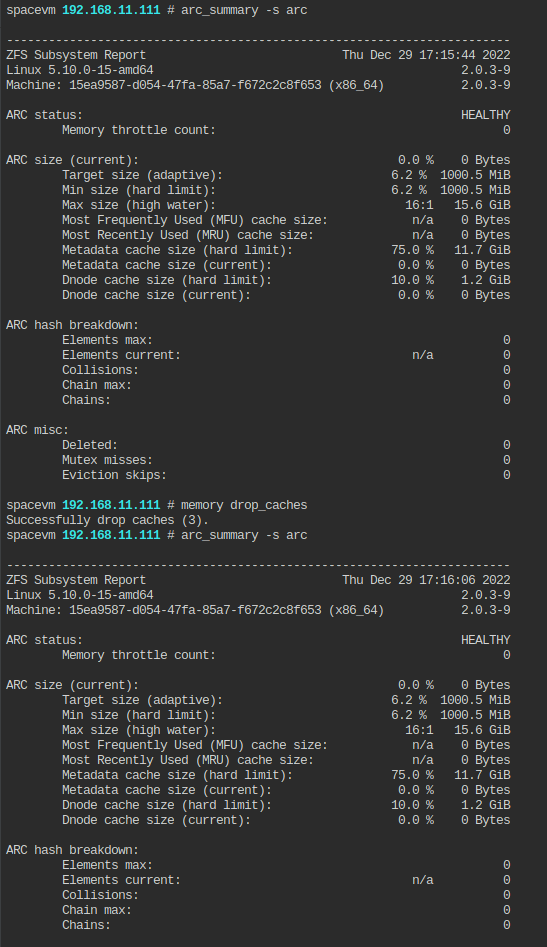Click the first arc_summary -s arc command
Screen dimensions: 547x947
click(244, 10)
